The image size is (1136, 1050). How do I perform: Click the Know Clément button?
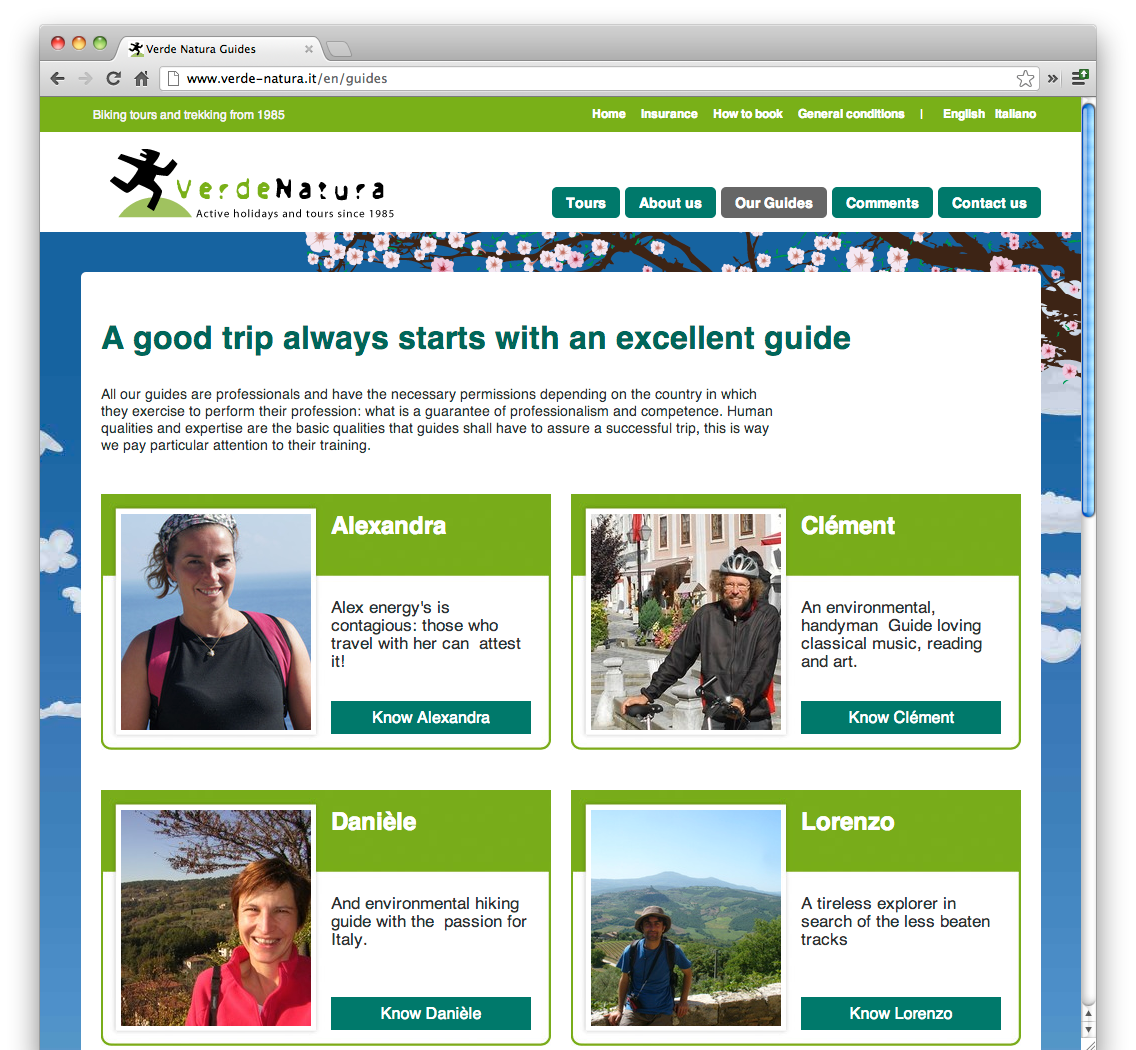click(x=901, y=717)
